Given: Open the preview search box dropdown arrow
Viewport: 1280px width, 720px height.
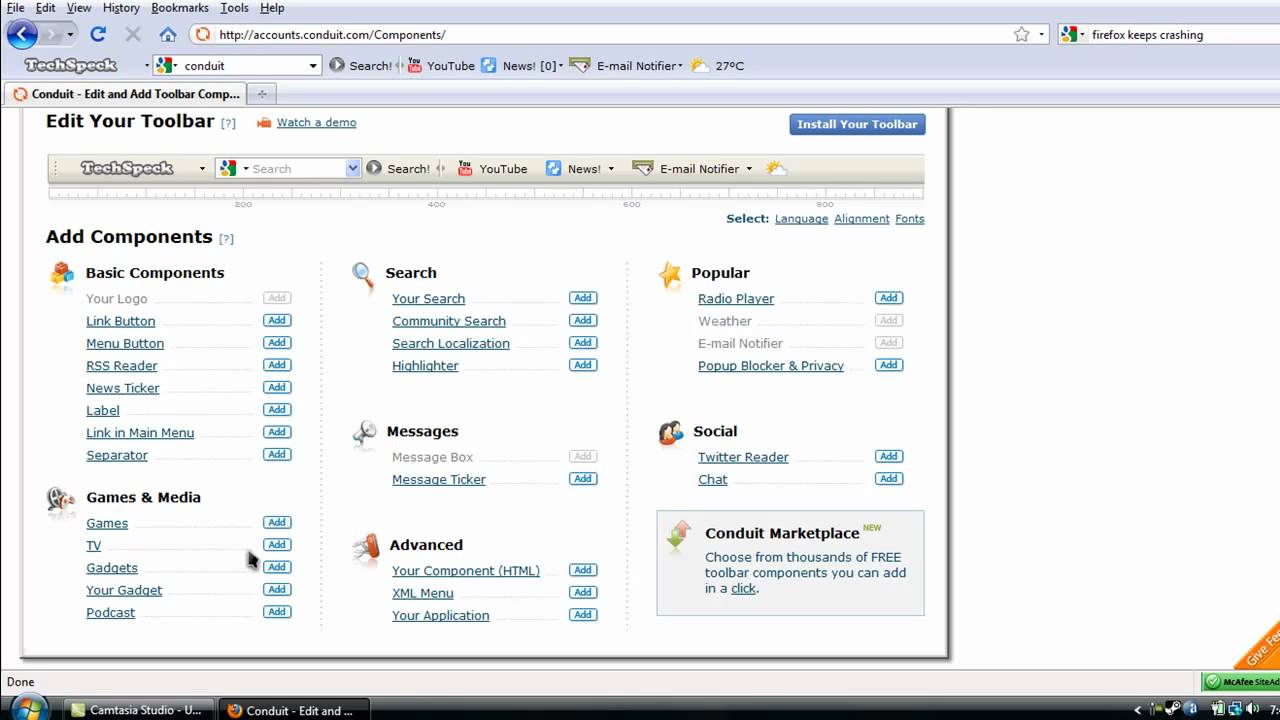Looking at the screenshot, I should click(352, 168).
